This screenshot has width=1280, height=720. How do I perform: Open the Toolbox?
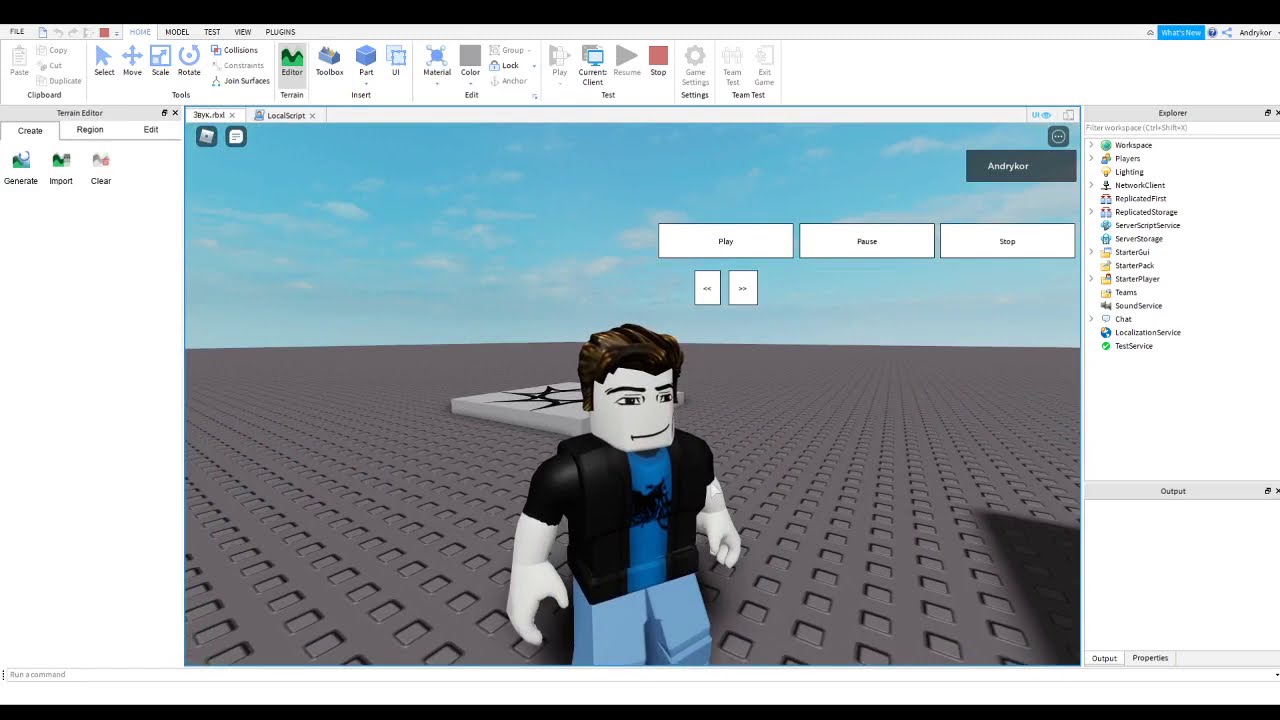pyautogui.click(x=330, y=61)
